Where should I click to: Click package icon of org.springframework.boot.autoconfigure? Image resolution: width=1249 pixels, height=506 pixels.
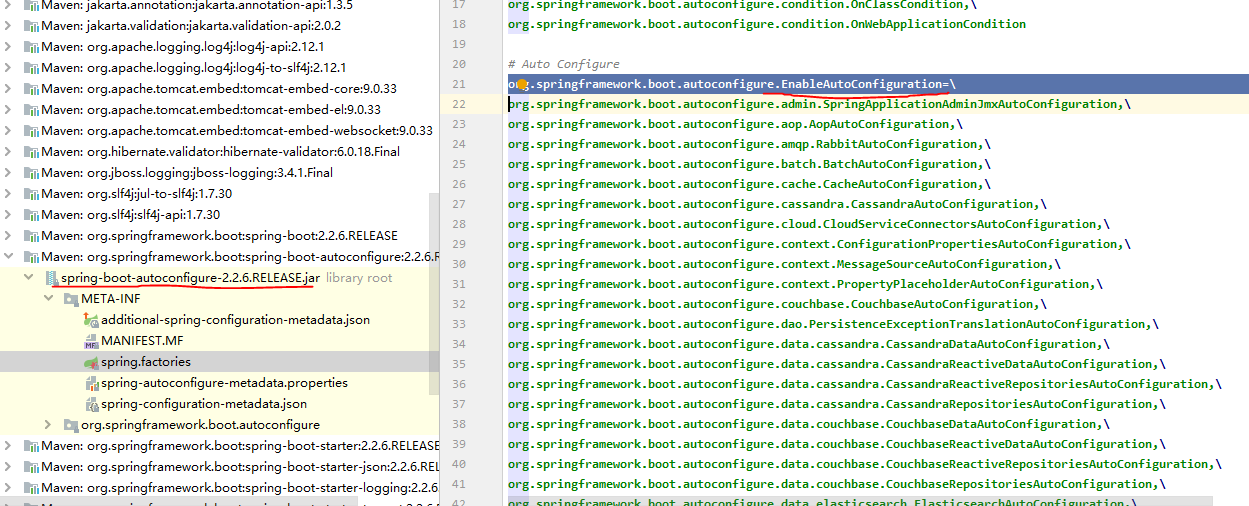tap(71, 425)
